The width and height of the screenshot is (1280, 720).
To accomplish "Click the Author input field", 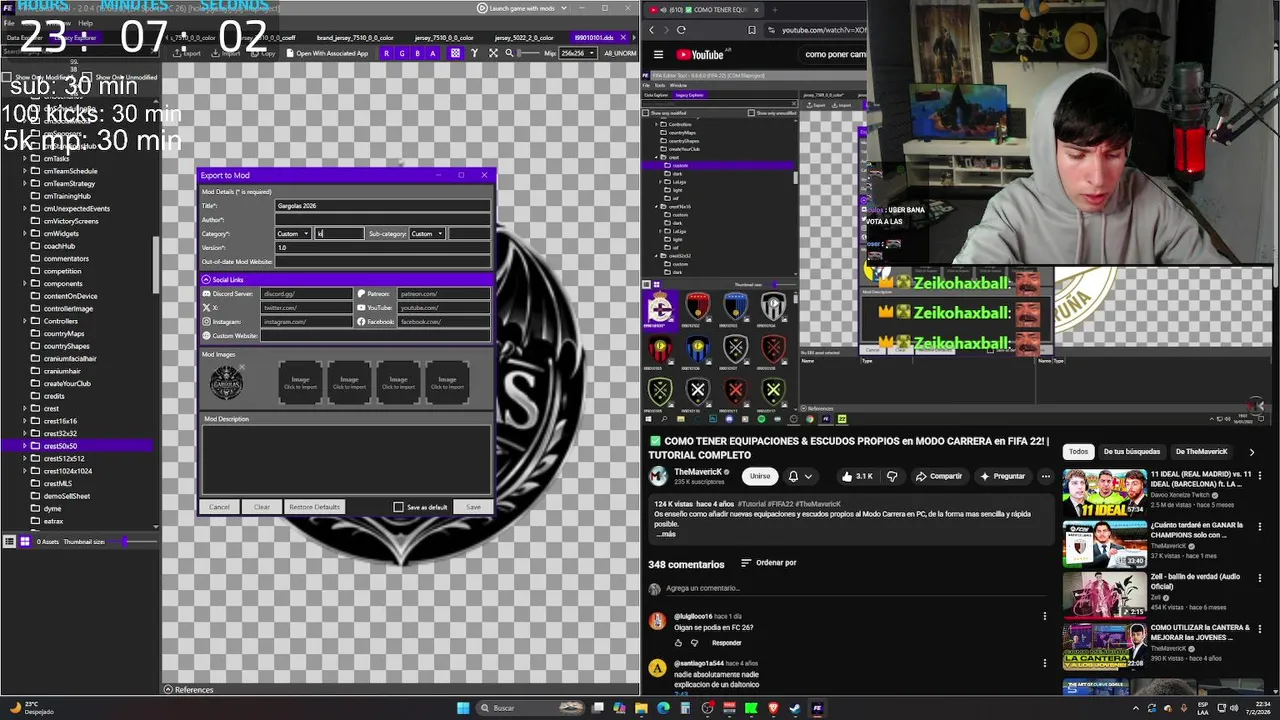I will [x=383, y=220].
